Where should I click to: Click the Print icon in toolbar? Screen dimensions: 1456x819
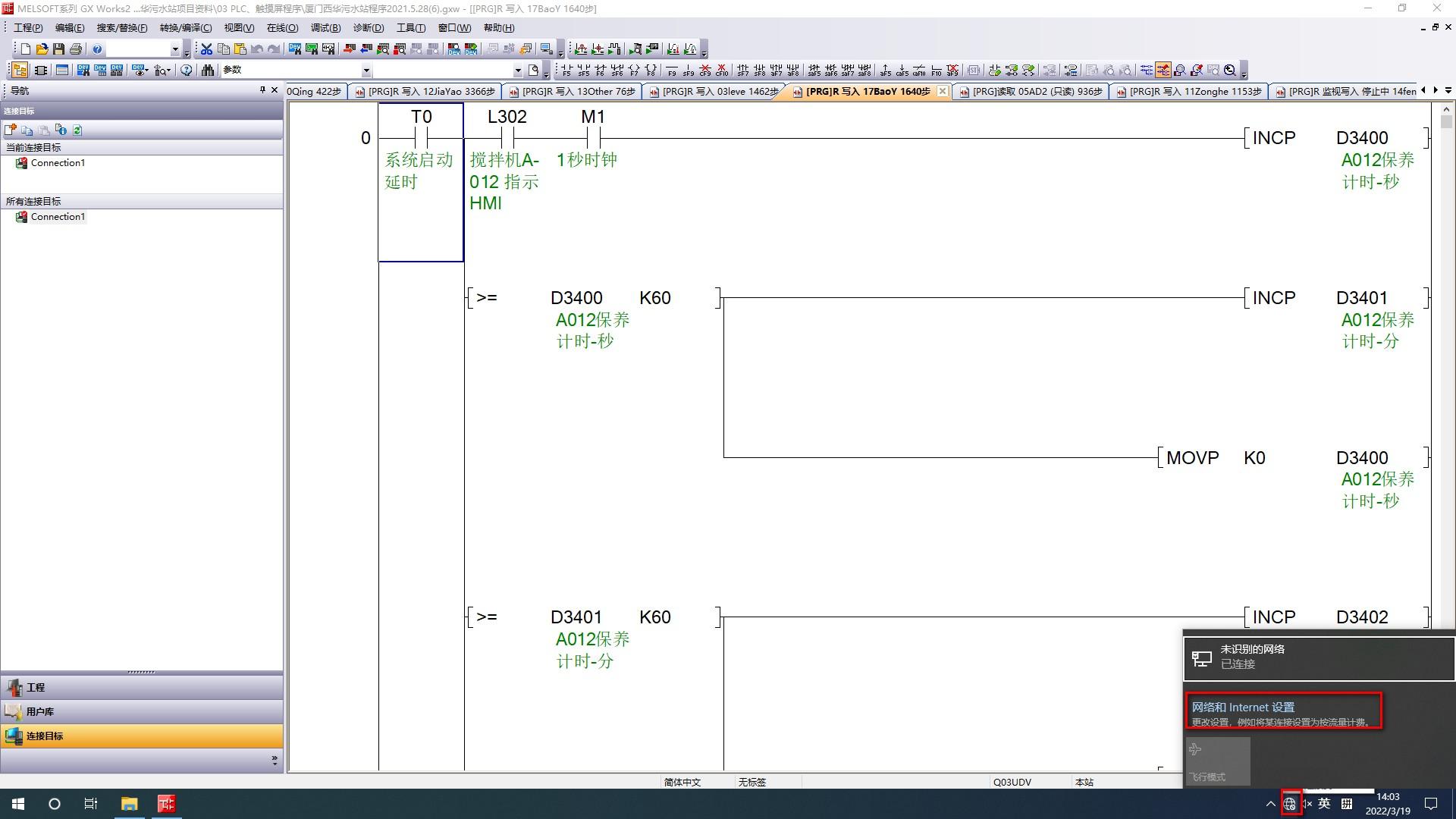(x=75, y=49)
